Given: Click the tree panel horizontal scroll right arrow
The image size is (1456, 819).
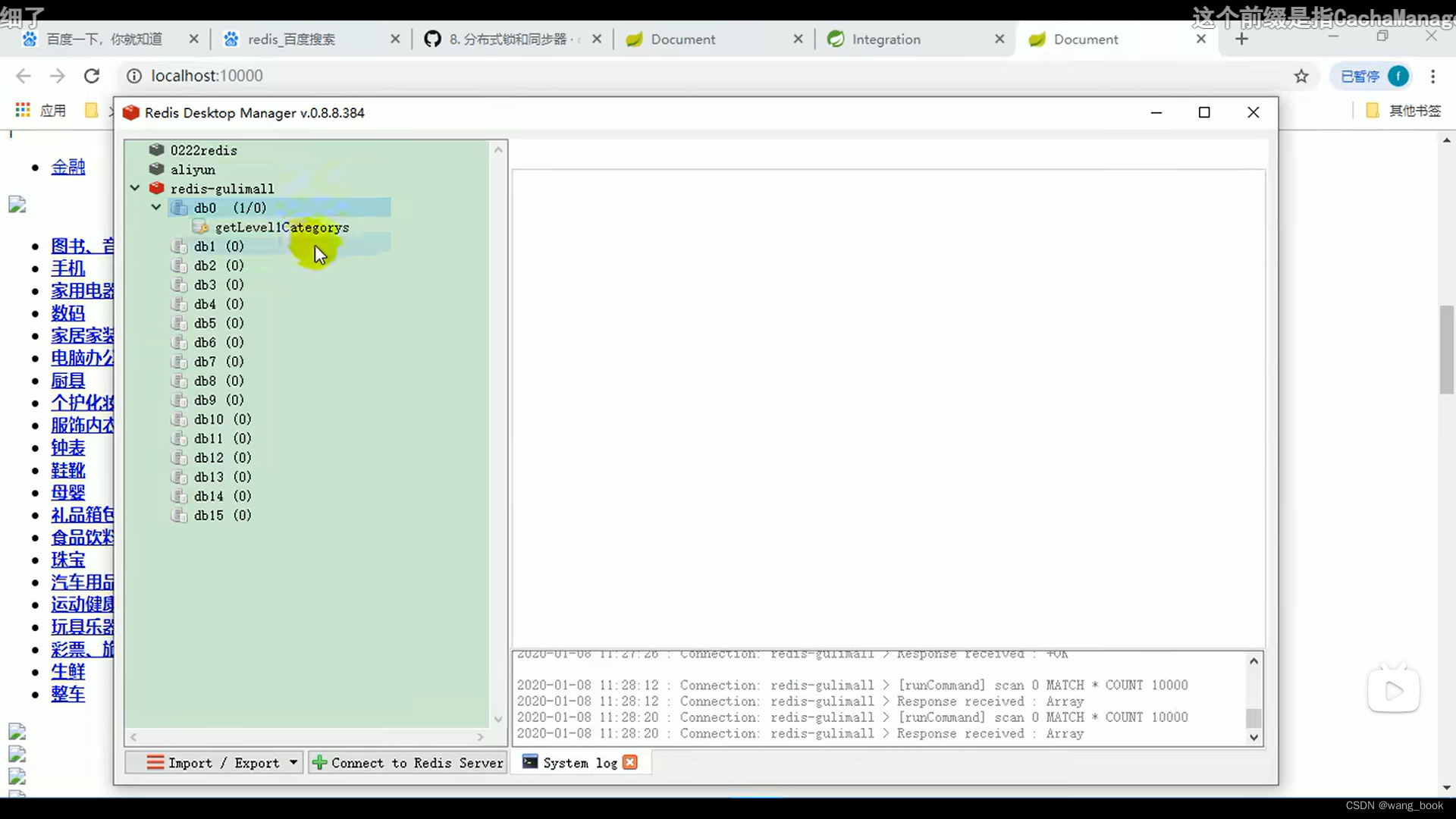Looking at the screenshot, I should tap(480, 736).
